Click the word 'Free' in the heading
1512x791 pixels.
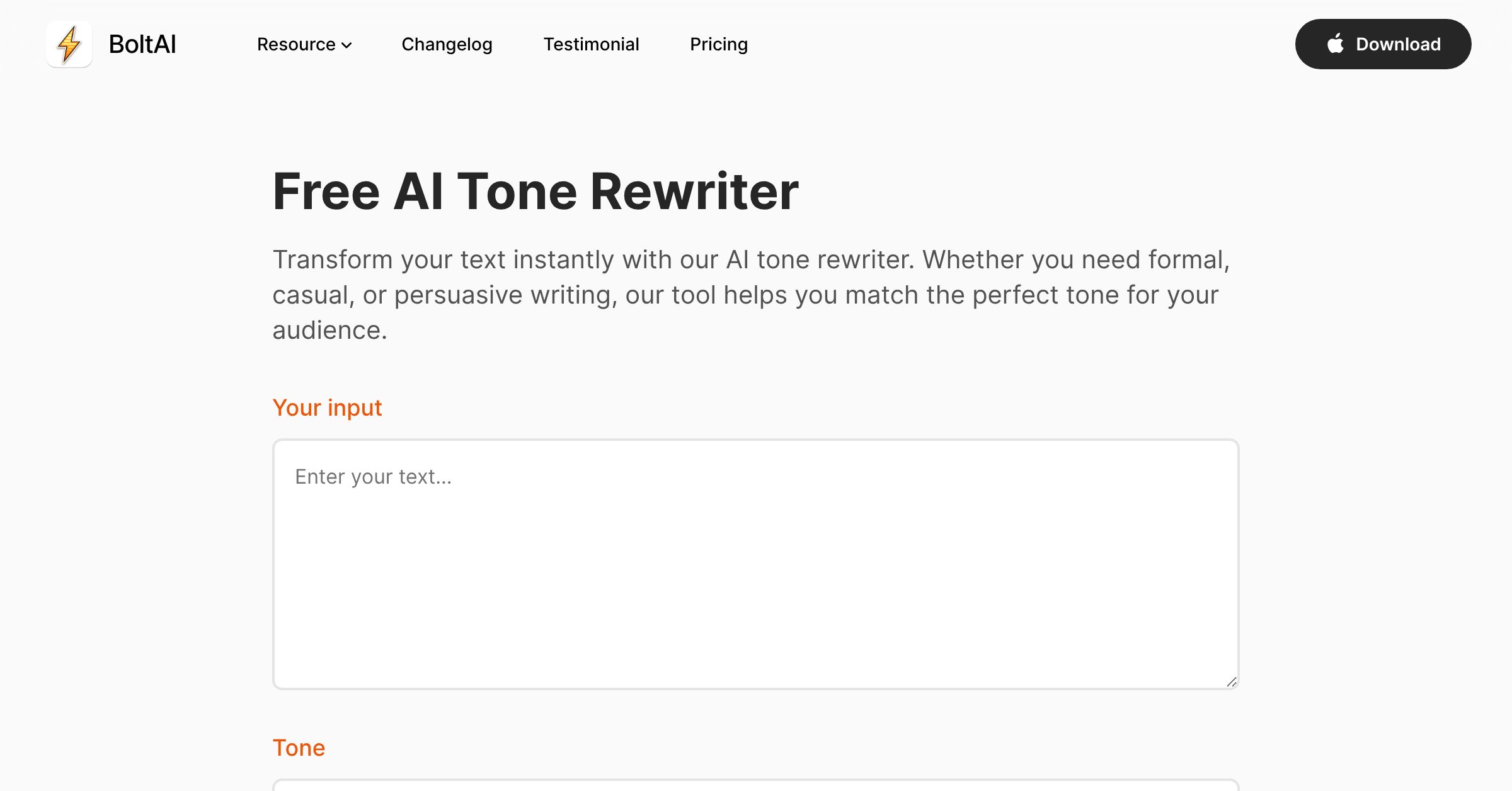pos(326,191)
